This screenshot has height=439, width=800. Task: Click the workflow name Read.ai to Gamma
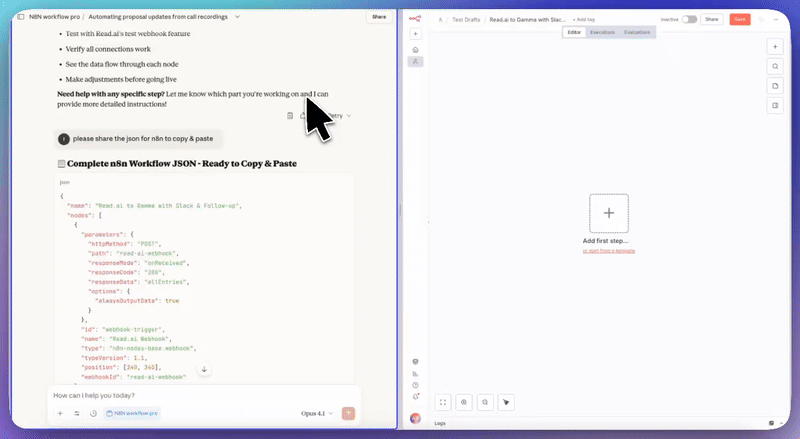(527, 19)
